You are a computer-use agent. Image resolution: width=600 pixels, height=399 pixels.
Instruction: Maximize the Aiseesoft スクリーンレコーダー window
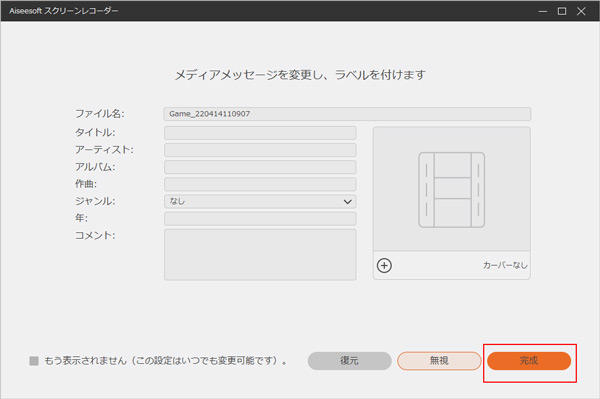(x=562, y=11)
